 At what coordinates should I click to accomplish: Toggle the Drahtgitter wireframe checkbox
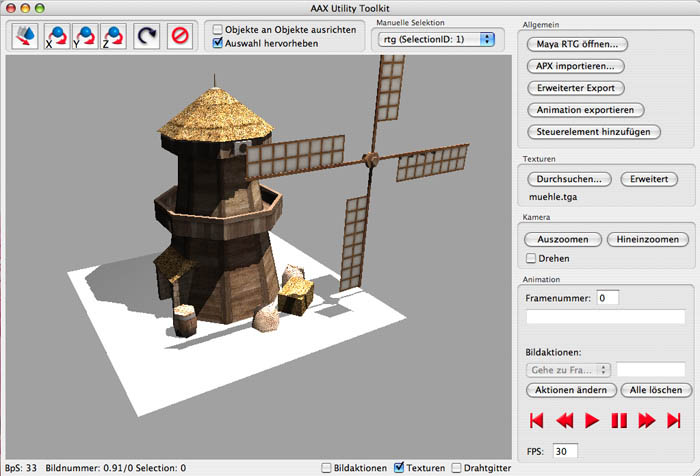point(457,467)
